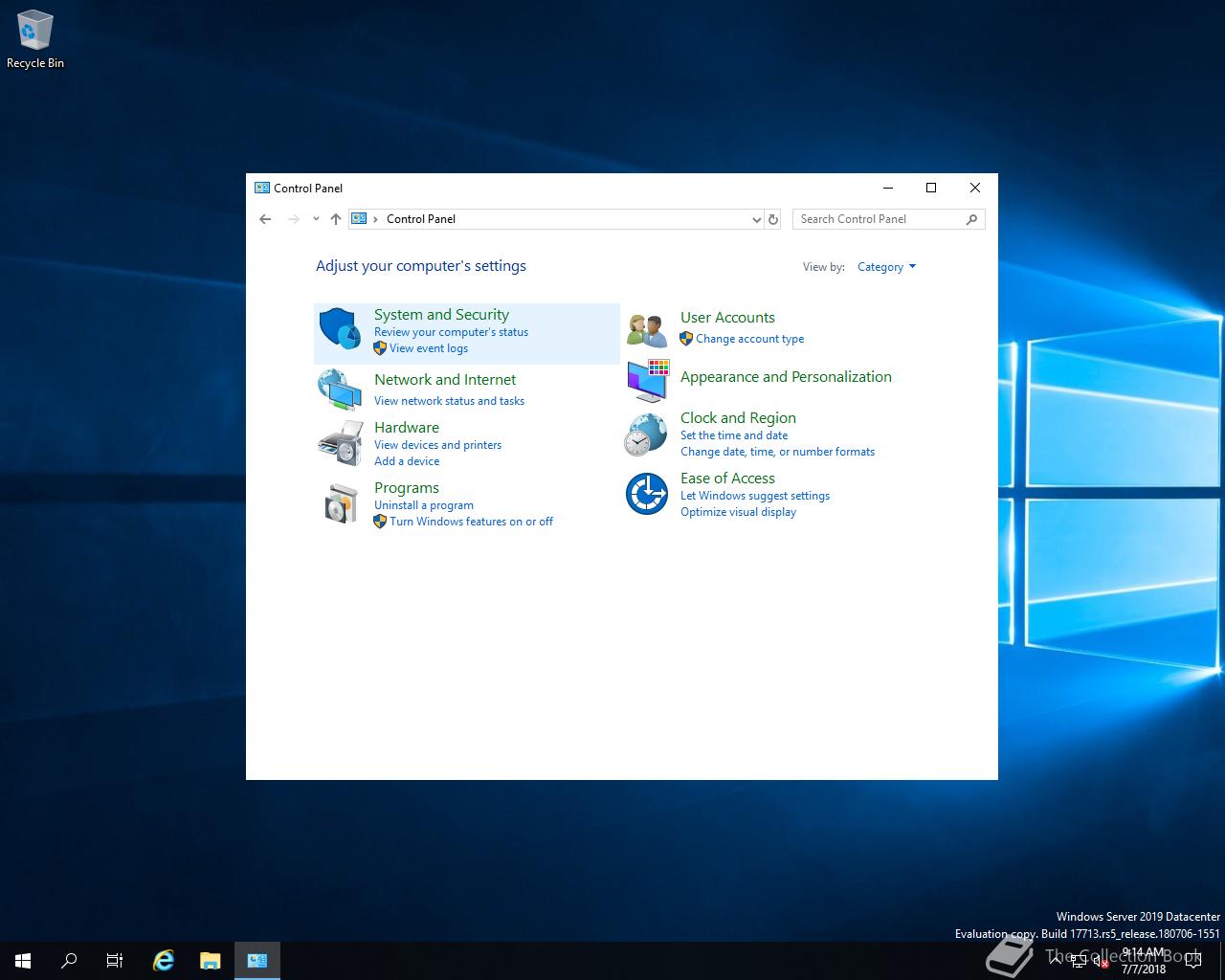Click the Hardware heading
The image size is (1225, 980).
pyautogui.click(x=407, y=428)
